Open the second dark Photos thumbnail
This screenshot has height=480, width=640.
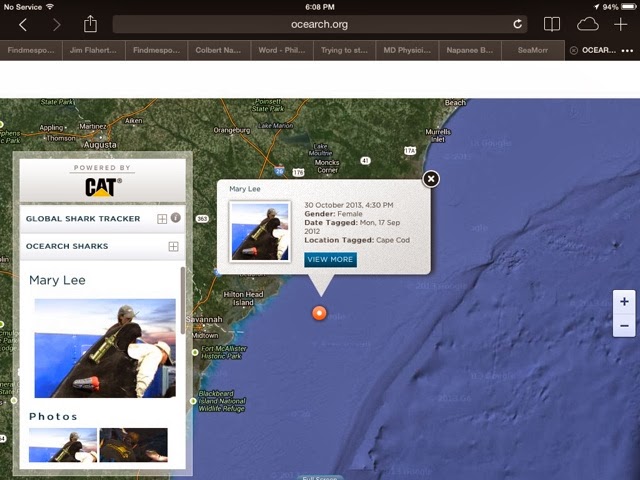pyautogui.click(x=133, y=445)
